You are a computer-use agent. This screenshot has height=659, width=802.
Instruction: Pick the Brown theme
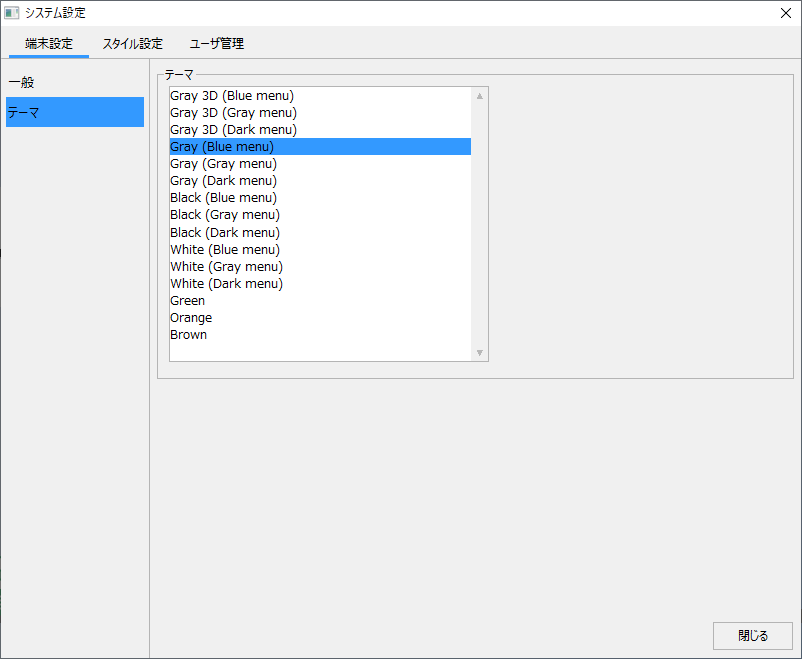point(189,335)
